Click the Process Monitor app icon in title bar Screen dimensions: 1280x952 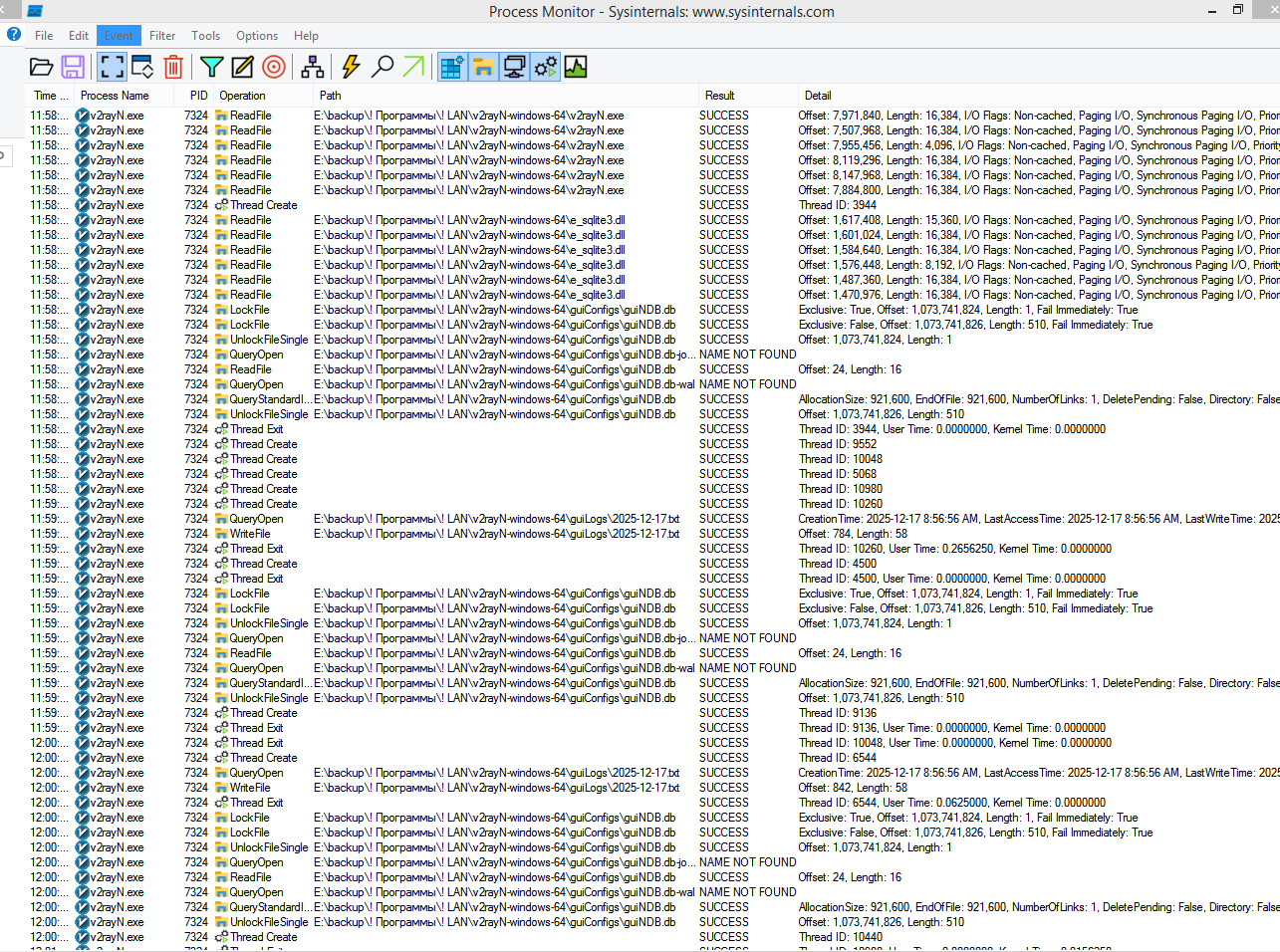pos(35,11)
